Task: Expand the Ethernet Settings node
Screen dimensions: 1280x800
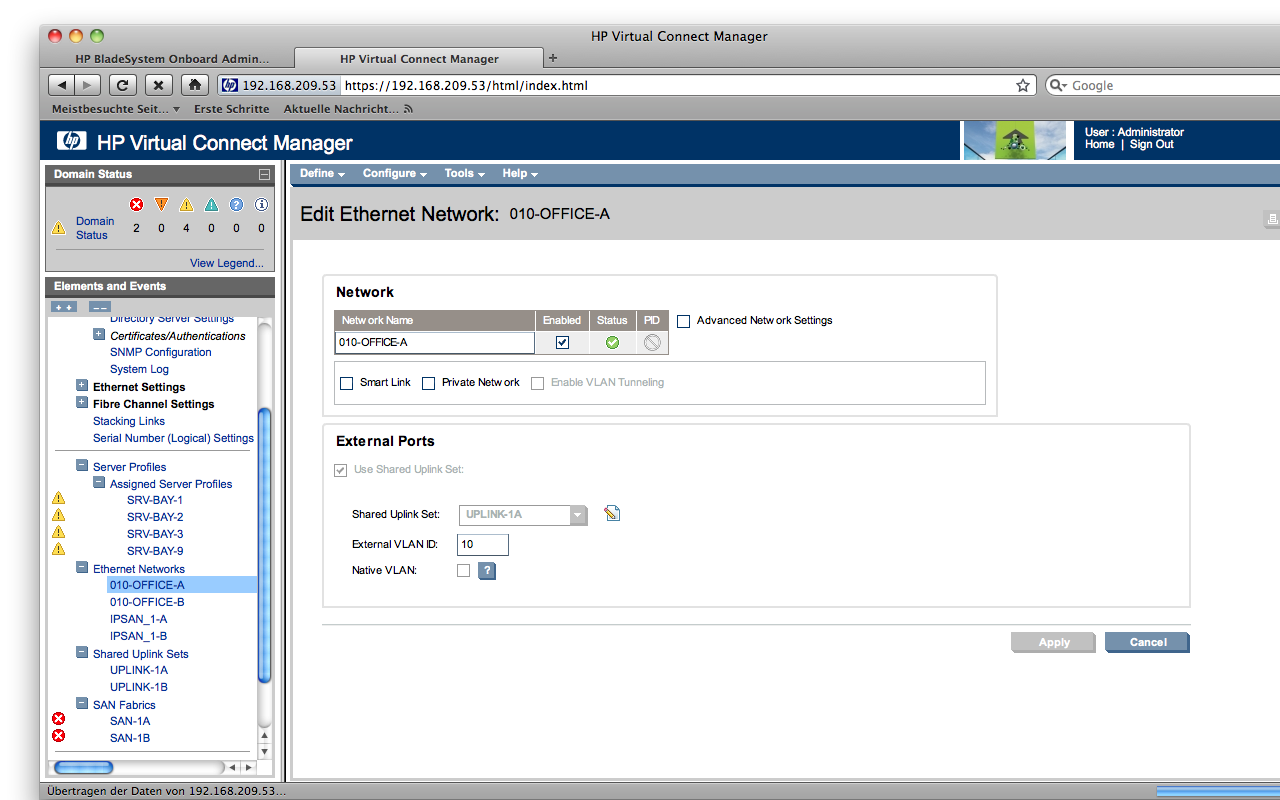Action: point(82,386)
